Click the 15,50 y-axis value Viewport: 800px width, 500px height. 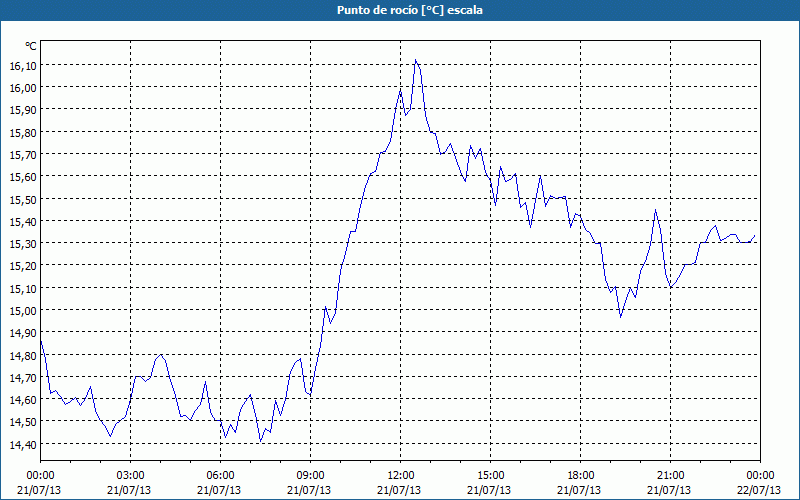tap(23, 199)
